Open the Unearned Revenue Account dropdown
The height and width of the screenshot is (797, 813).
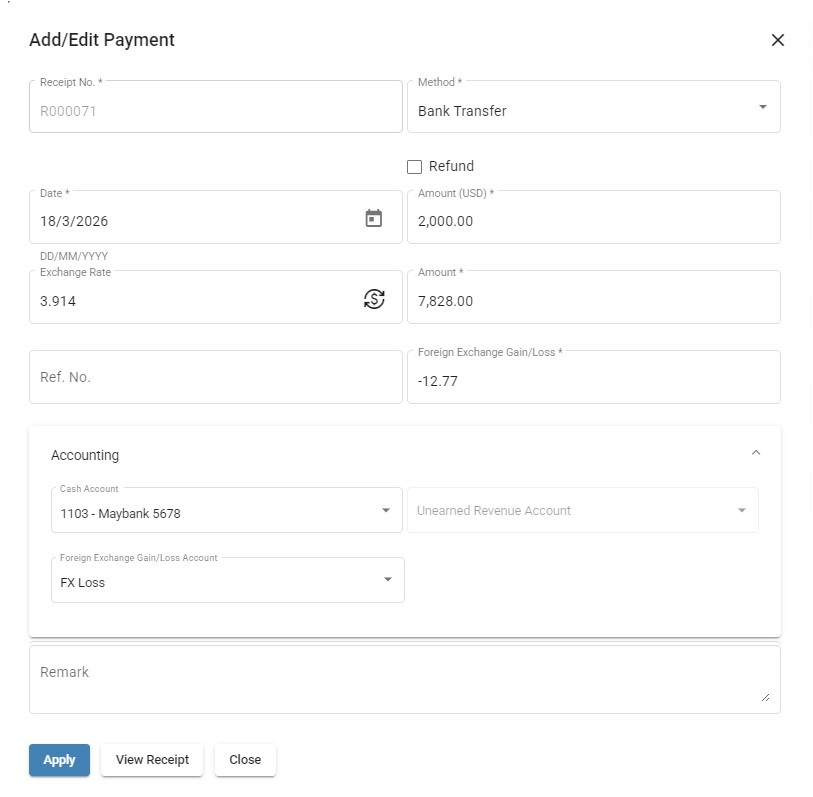[x=583, y=510]
